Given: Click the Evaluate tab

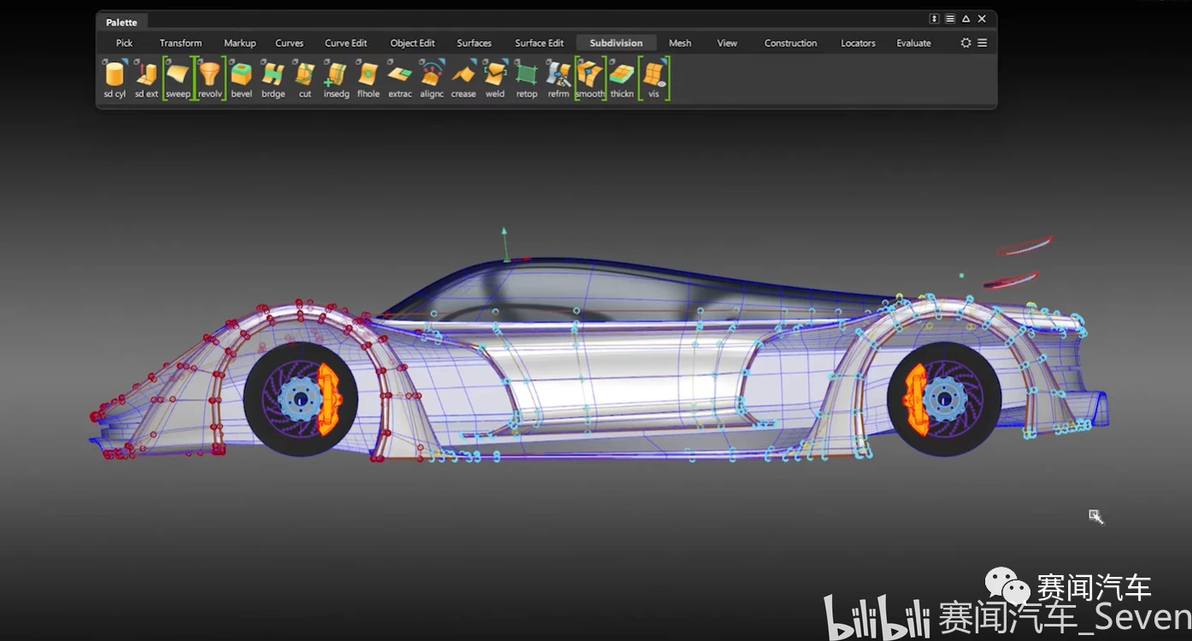Looking at the screenshot, I should [x=913, y=43].
